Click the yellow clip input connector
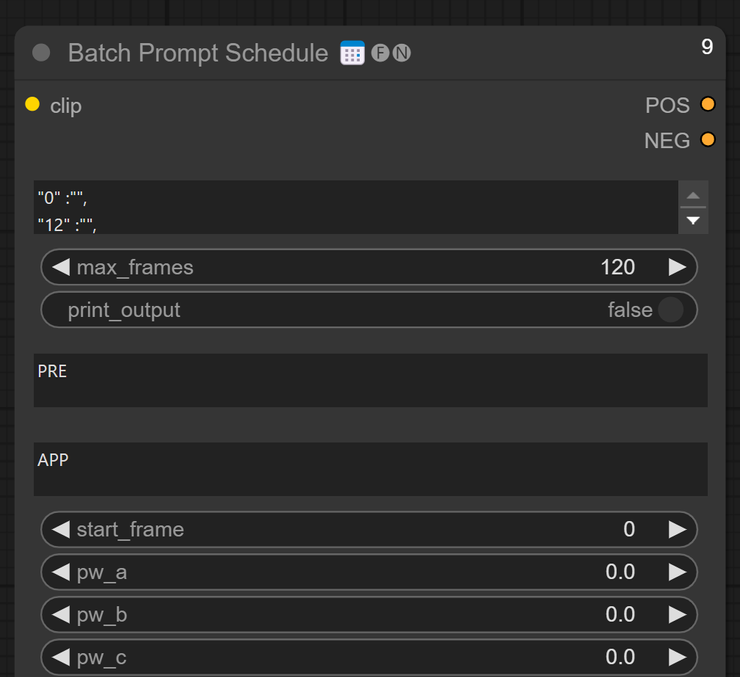The image size is (740, 677). (32, 104)
